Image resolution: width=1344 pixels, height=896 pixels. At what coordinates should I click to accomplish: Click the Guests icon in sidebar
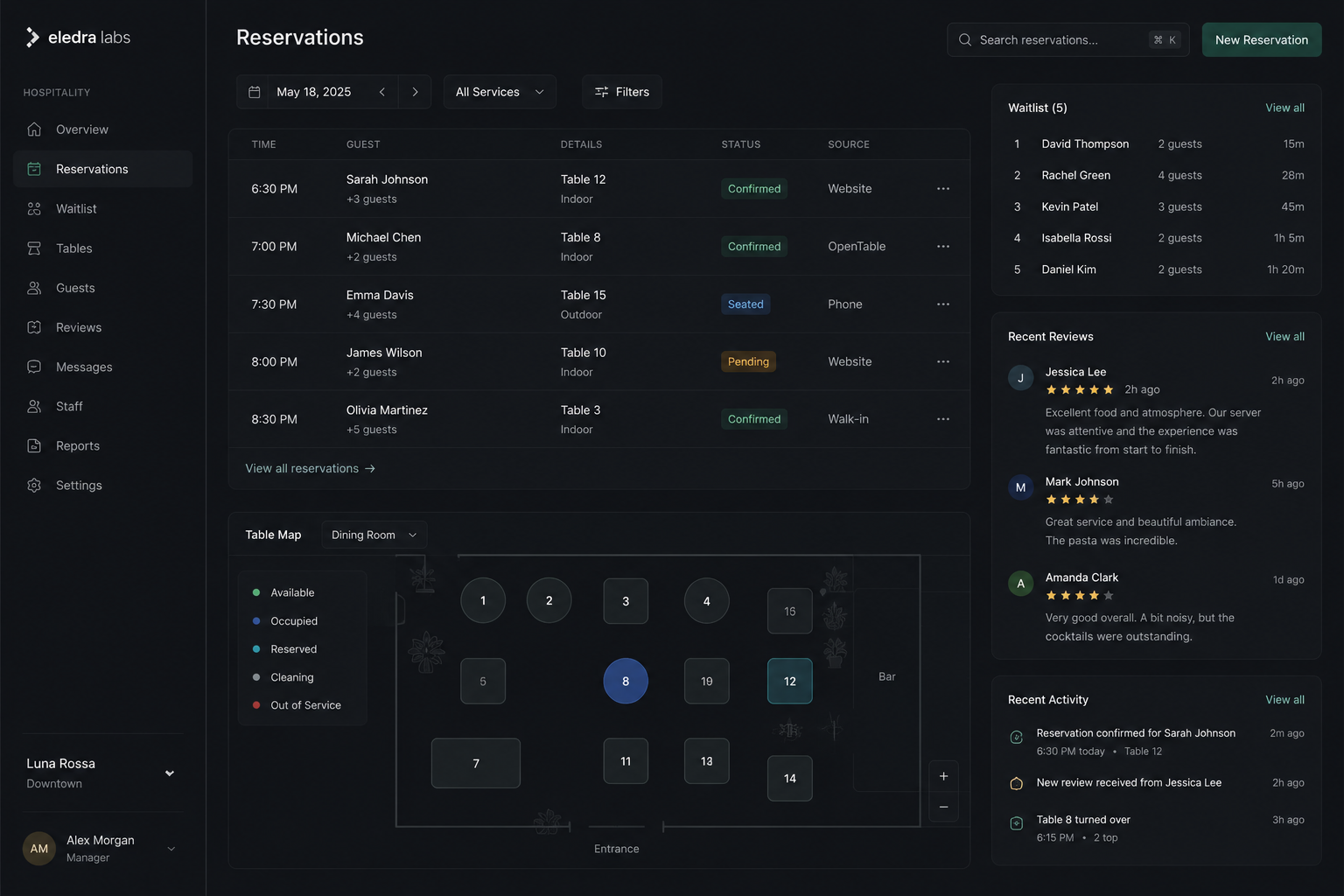[x=34, y=288]
